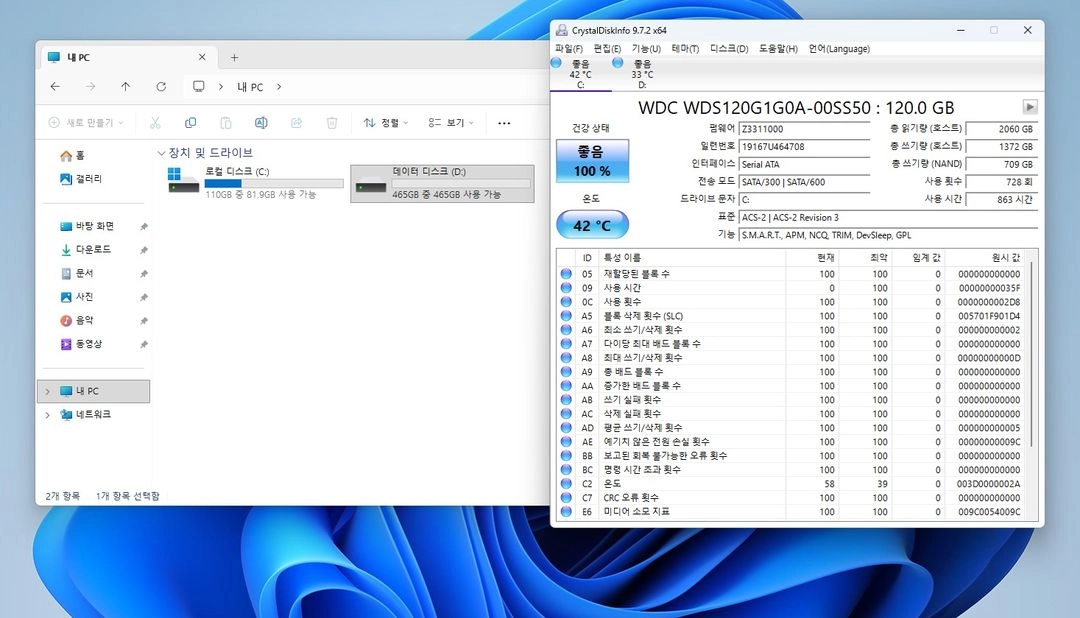Click the chevron after 내 PC in address bar
Image resolution: width=1080 pixels, height=618 pixels.
coord(279,87)
